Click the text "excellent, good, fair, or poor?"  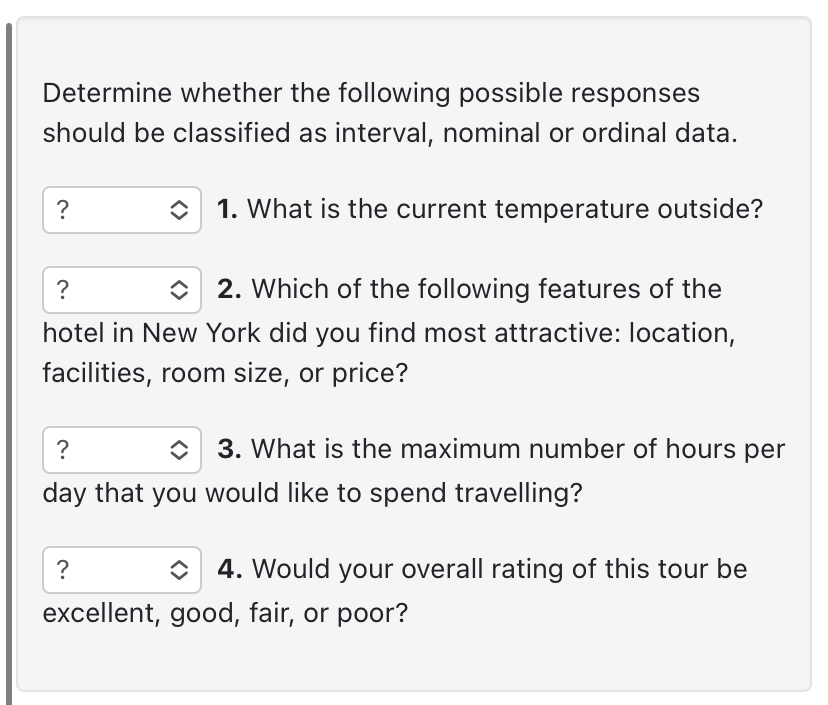[x=225, y=612]
